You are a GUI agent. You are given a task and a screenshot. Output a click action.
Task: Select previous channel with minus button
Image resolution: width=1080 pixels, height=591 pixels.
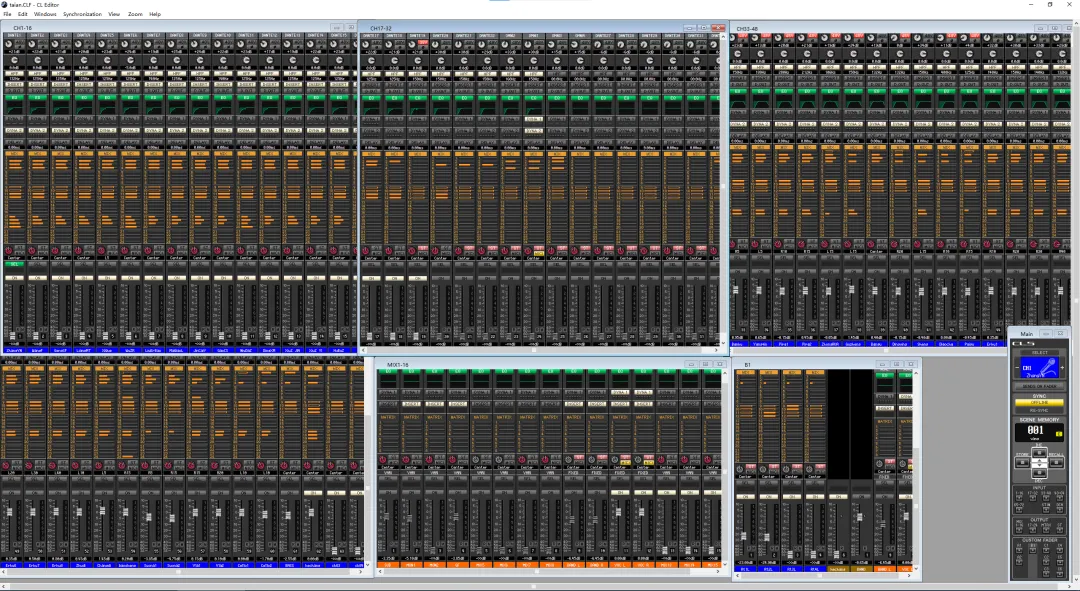1017,368
